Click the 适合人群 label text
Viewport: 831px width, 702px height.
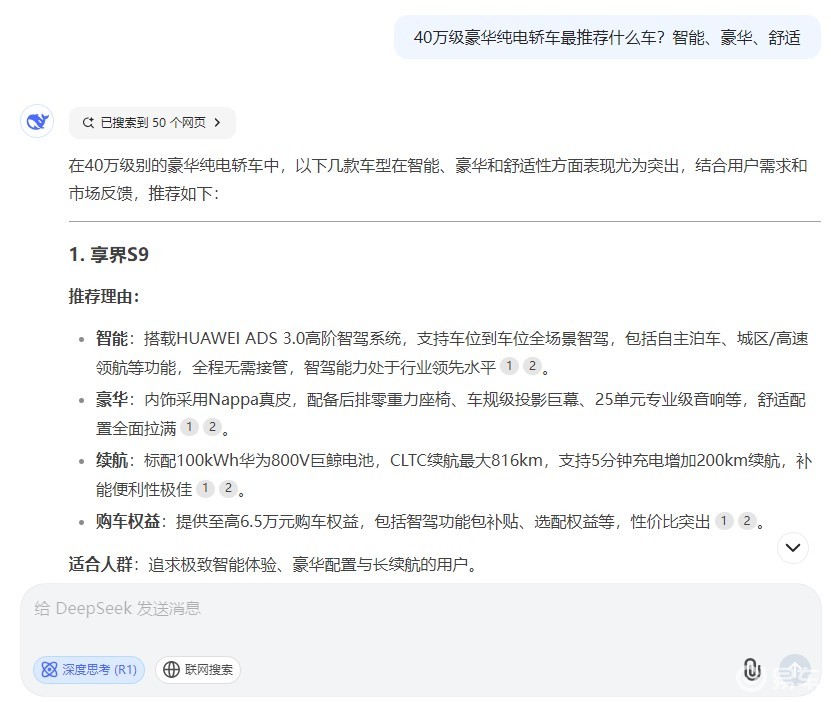click(x=101, y=564)
